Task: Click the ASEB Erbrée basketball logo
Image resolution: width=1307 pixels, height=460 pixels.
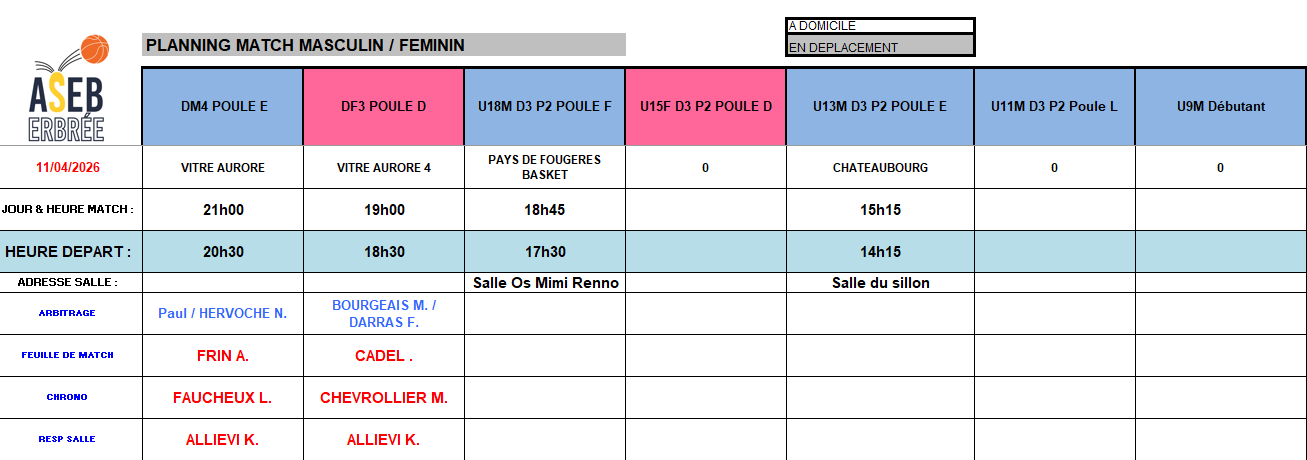Action: coord(68,90)
